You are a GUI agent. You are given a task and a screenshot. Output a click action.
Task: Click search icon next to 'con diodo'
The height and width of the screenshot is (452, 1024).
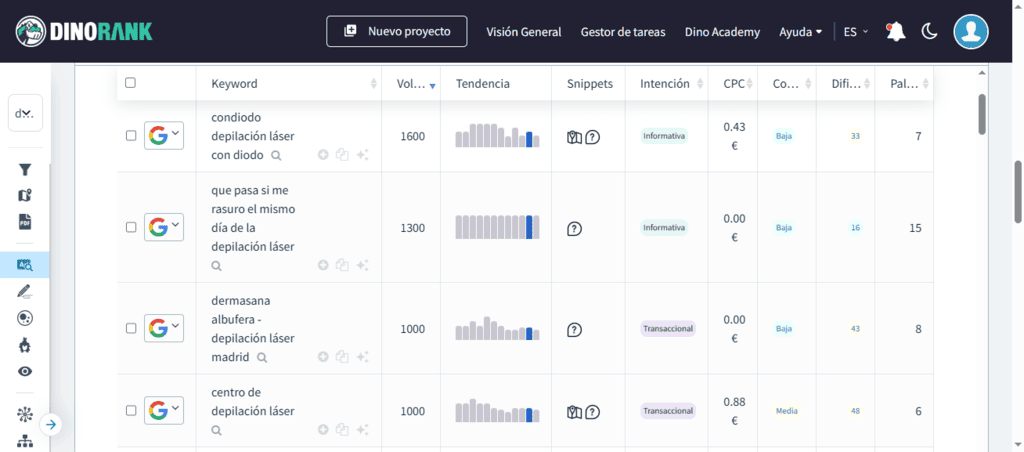pyautogui.click(x=277, y=155)
